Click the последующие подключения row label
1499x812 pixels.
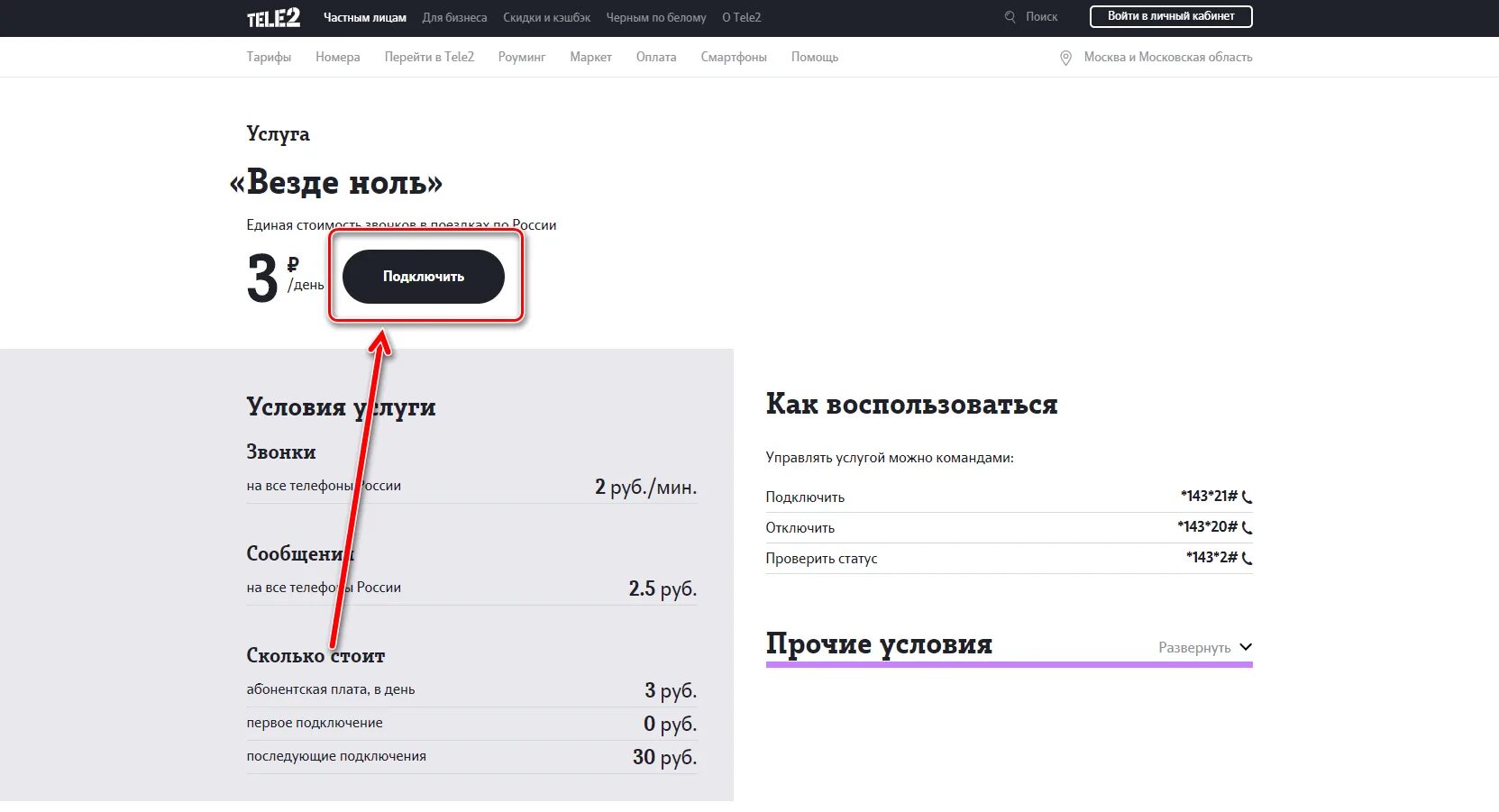pos(336,756)
